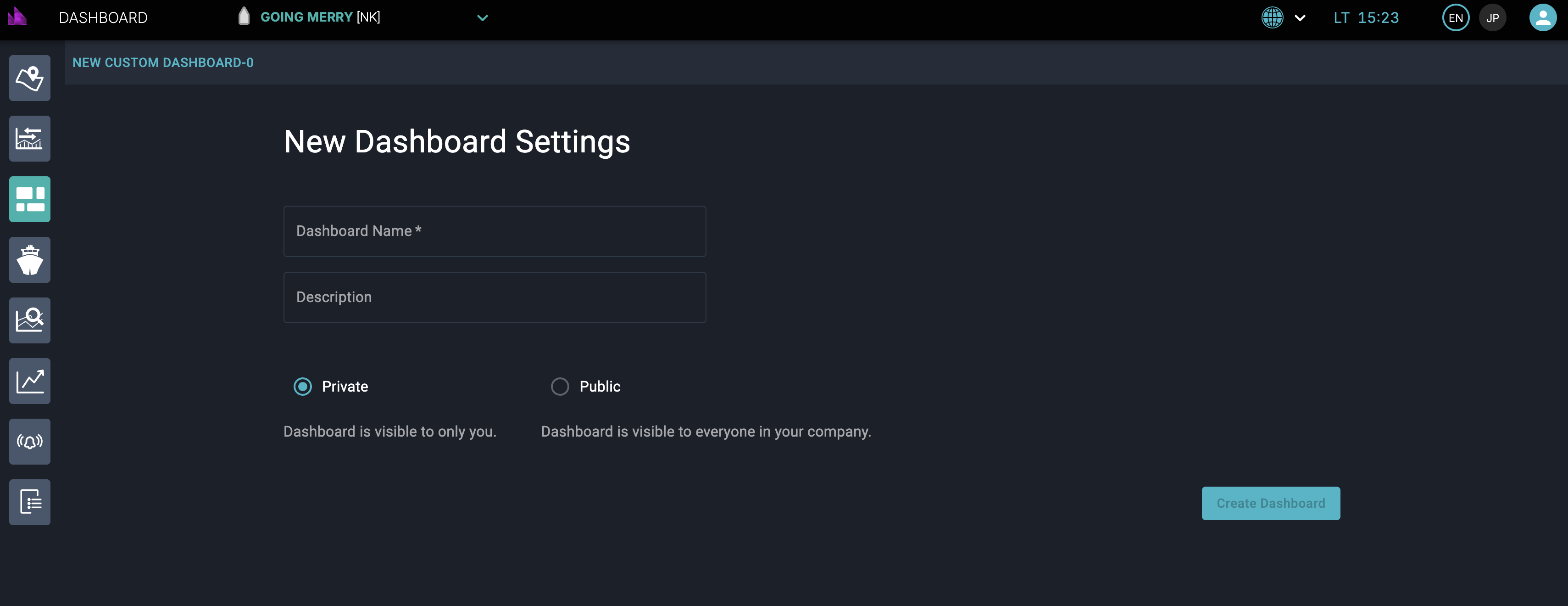
Task: Switch language to EN
Action: (1456, 17)
